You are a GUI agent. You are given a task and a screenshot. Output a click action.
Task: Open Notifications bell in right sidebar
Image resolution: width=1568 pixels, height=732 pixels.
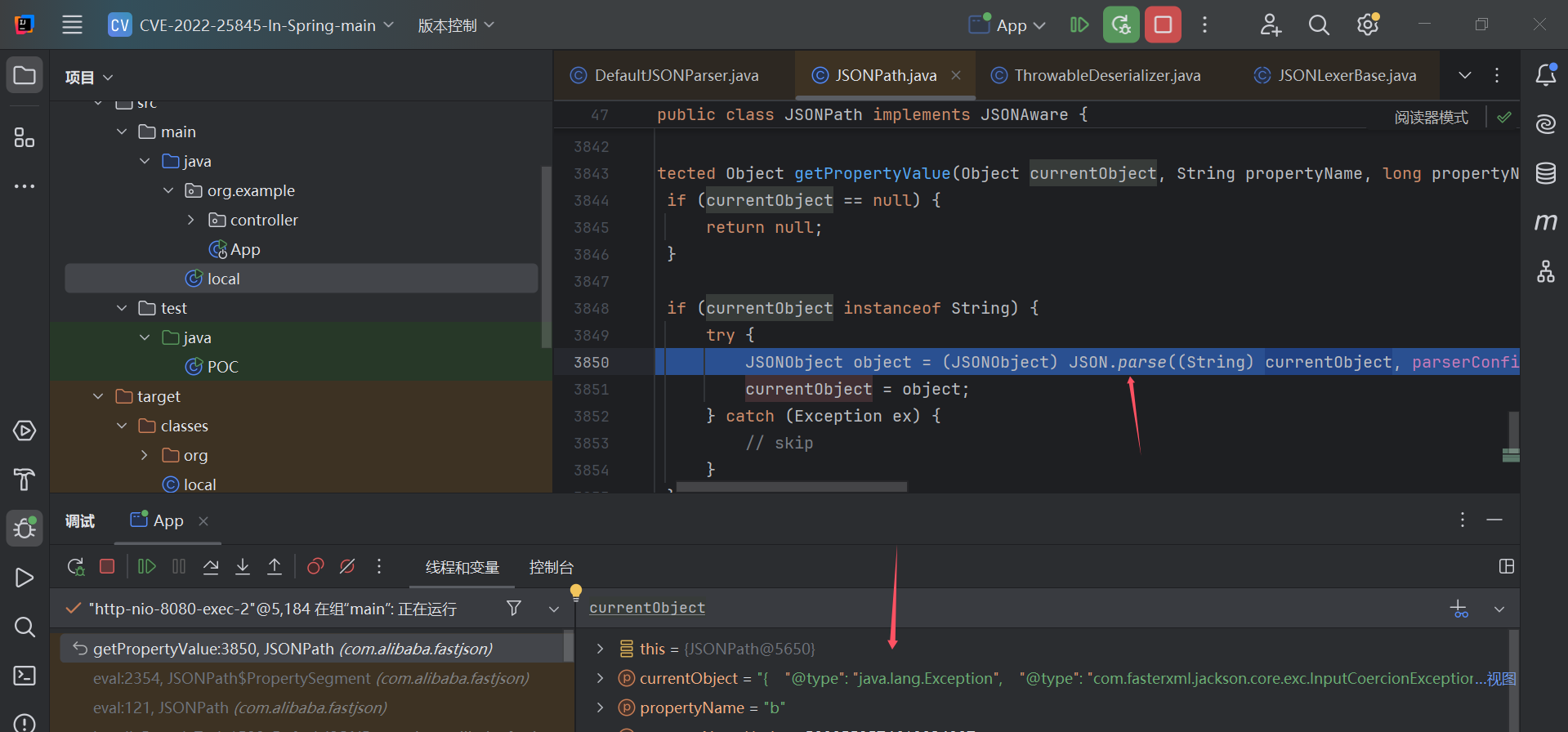(x=1545, y=75)
